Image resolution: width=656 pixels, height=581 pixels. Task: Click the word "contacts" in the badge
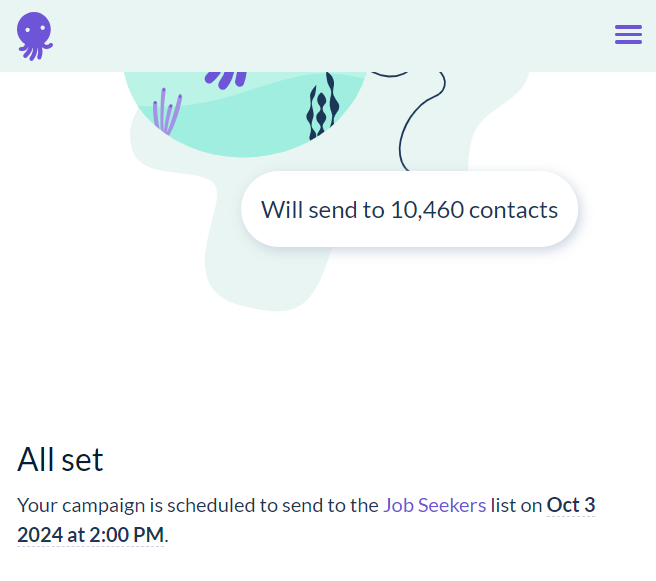coord(513,210)
